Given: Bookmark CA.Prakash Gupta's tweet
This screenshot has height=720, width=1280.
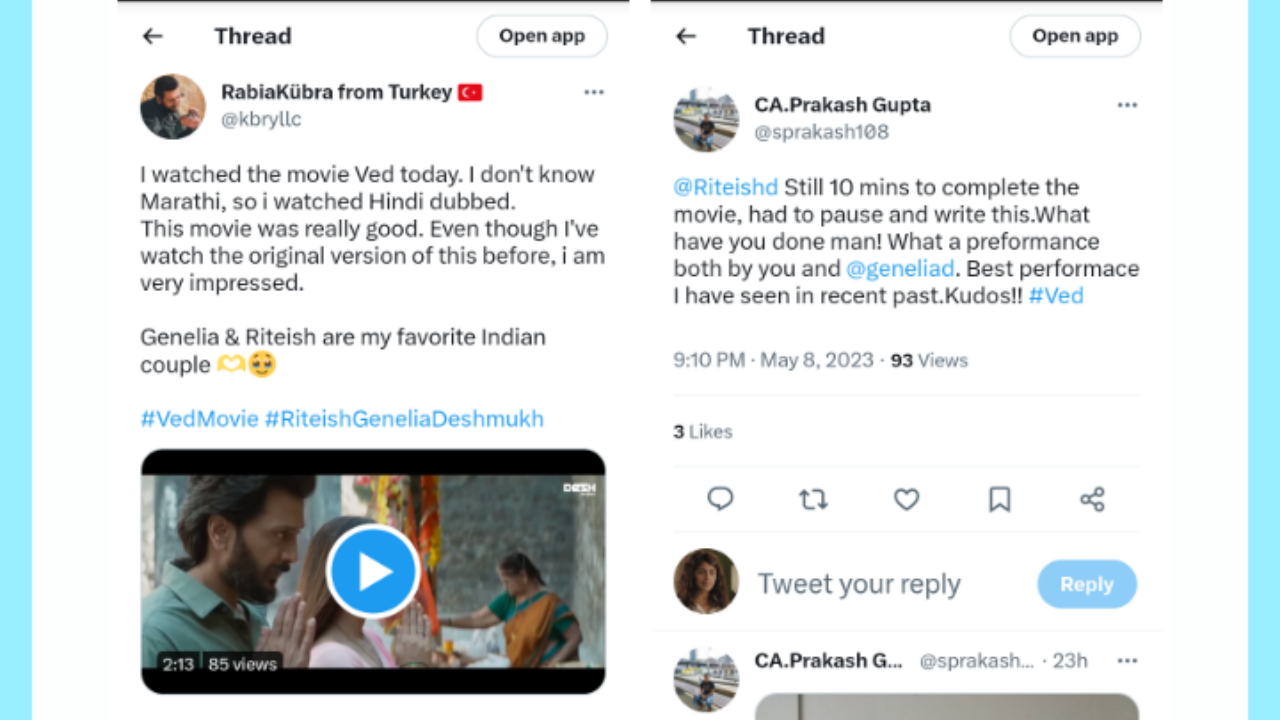Looking at the screenshot, I should click(x=999, y=499).
